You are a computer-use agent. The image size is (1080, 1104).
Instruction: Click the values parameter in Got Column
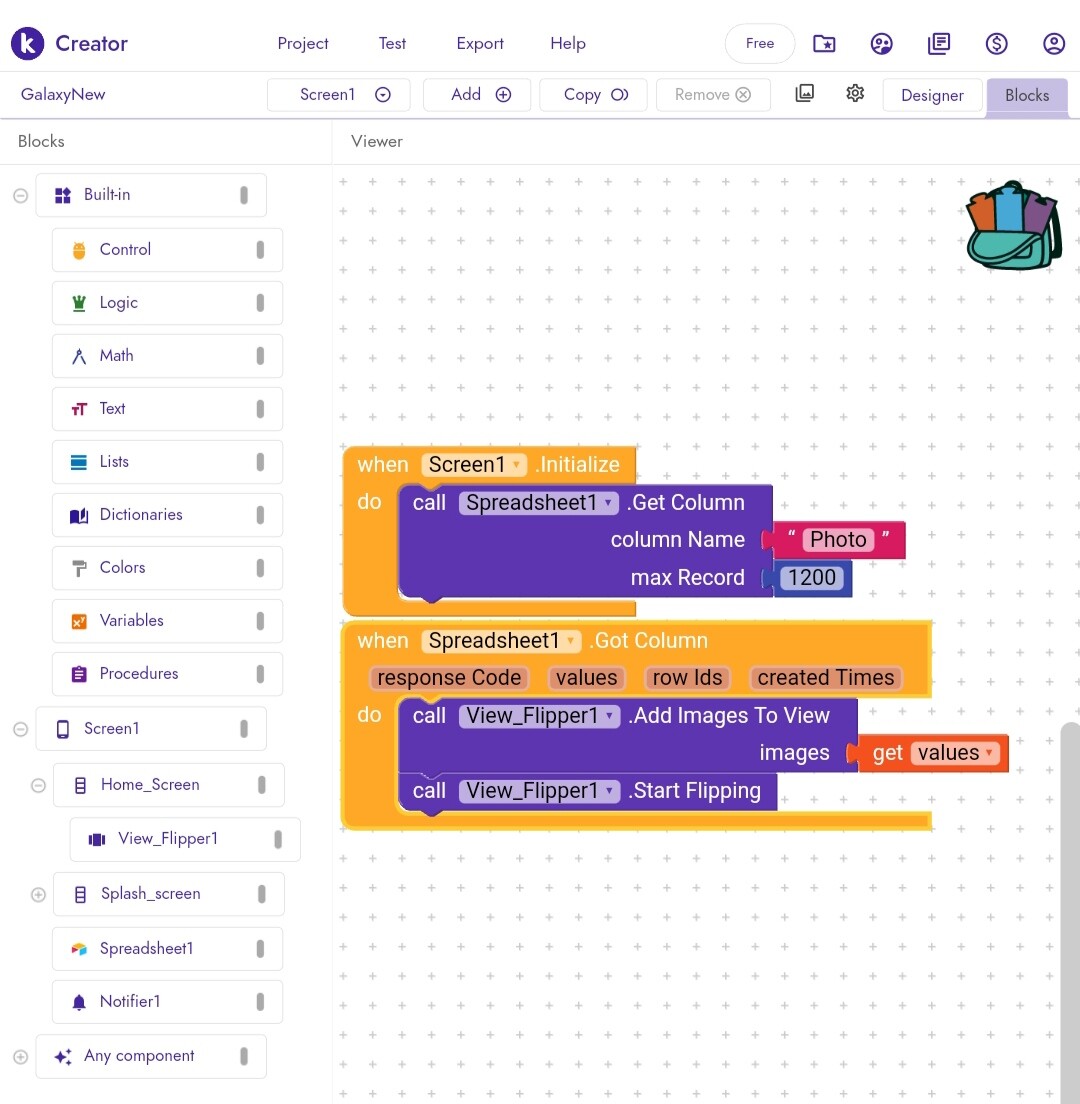(x=586, y=678)
